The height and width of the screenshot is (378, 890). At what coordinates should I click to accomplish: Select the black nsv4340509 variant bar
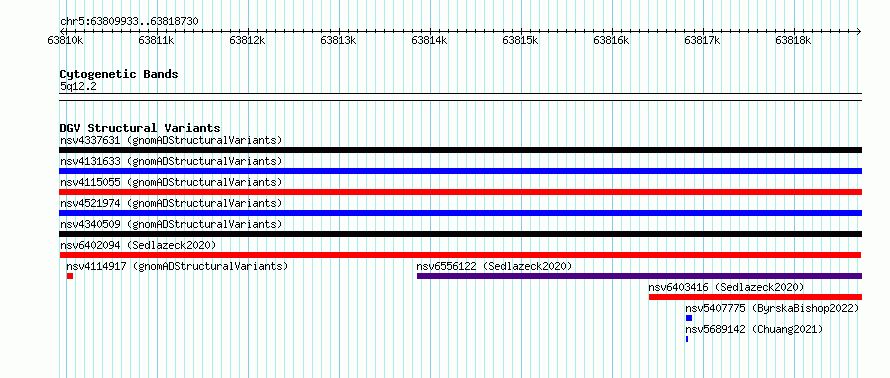pos(460,234)
